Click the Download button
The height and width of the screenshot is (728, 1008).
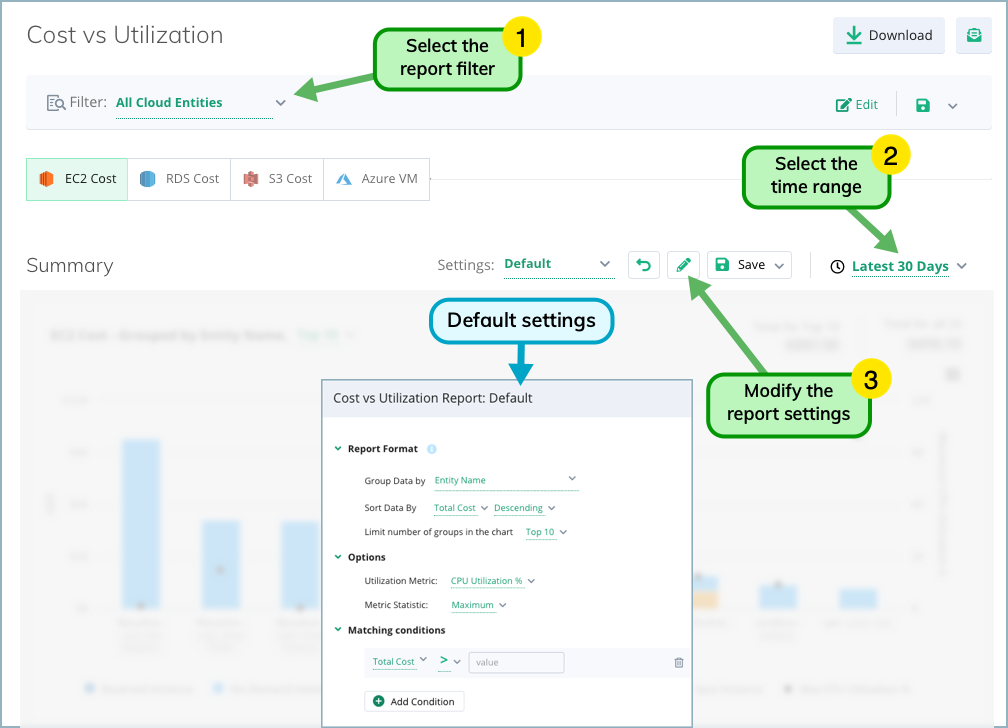[x=888, y=35]
